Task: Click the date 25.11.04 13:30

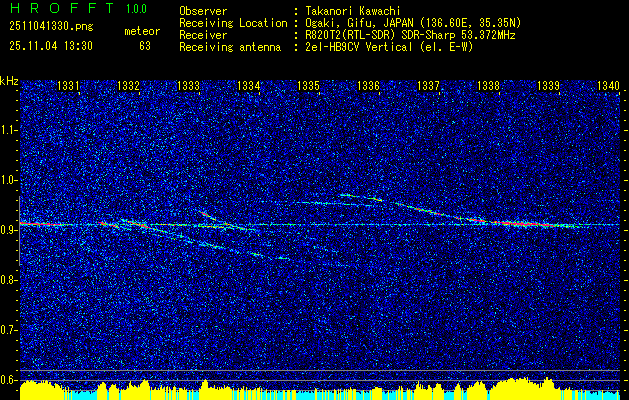Action: 51,46
